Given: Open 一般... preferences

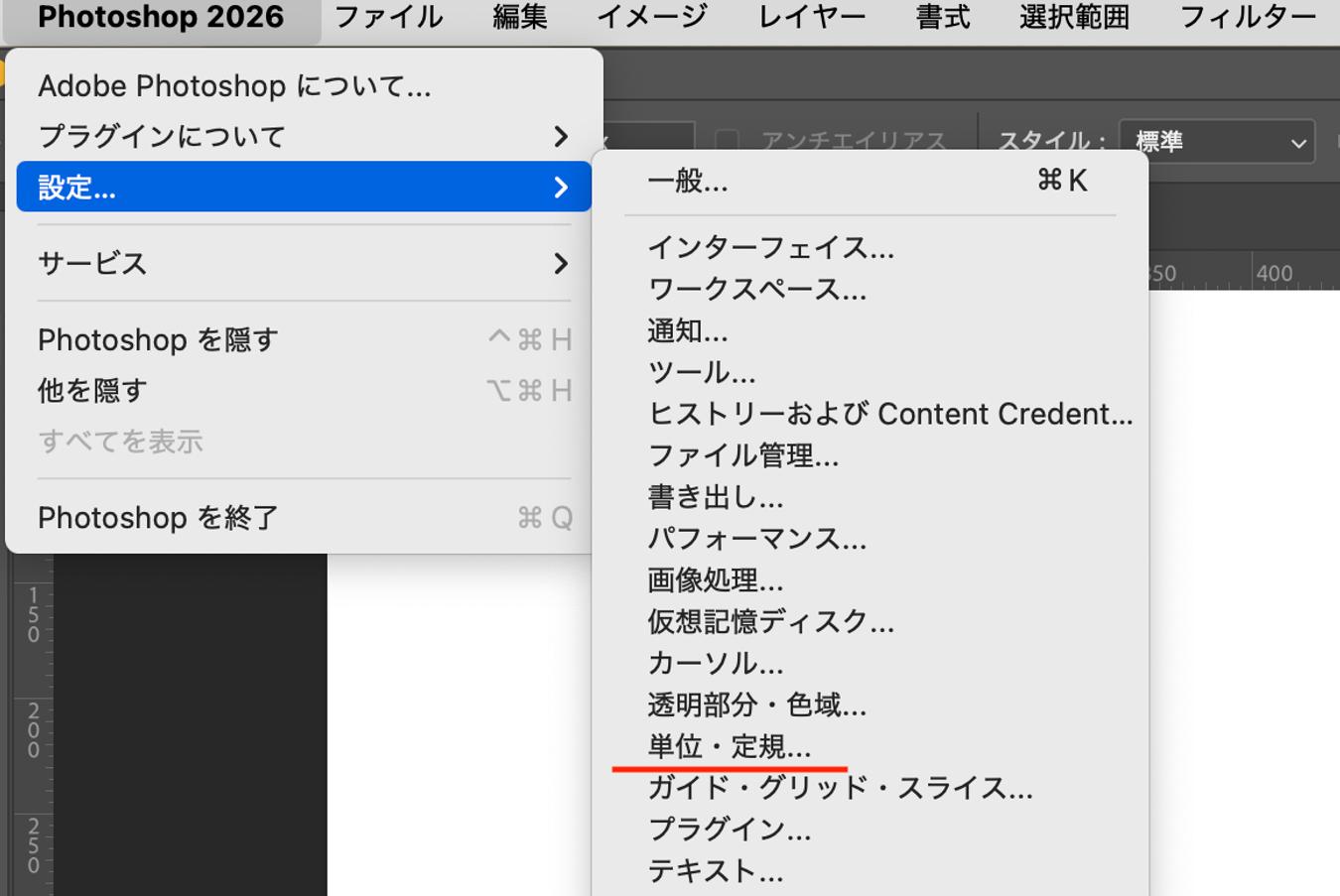Looking at the screenshot, I should 870,181.
